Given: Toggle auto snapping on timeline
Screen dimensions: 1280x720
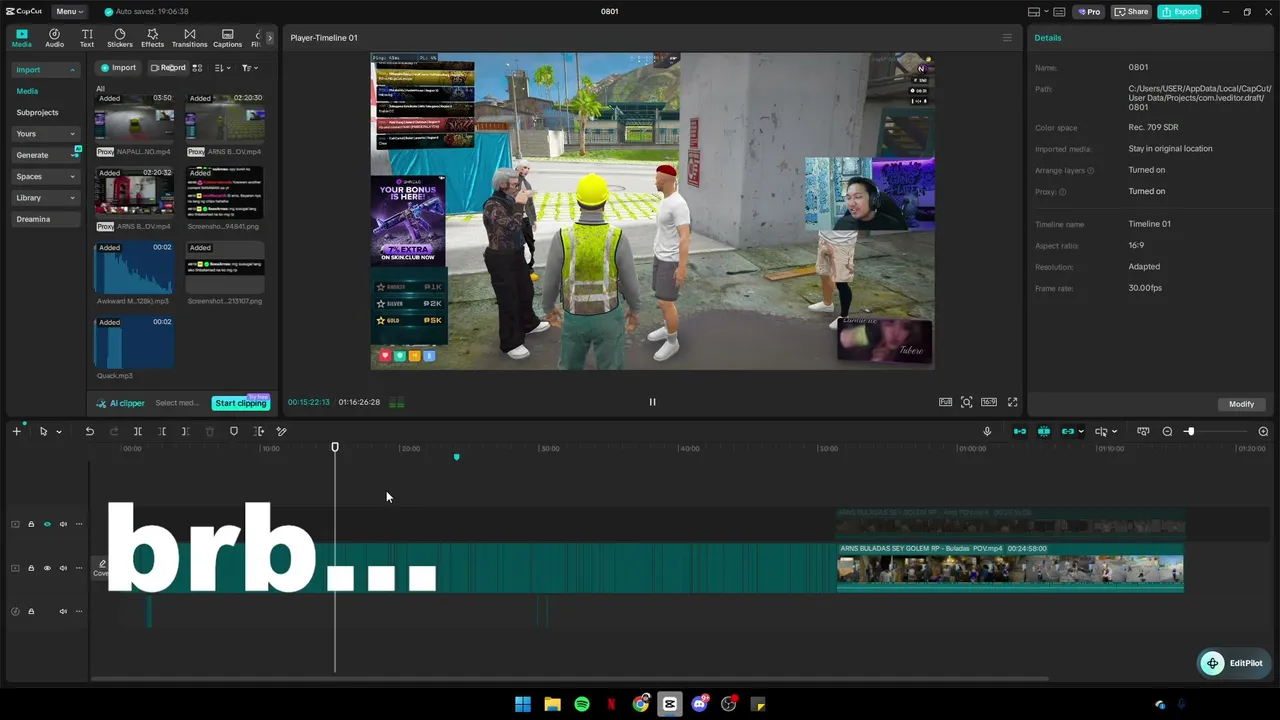Looking at the screenshot, I should tap(1044, 431).
